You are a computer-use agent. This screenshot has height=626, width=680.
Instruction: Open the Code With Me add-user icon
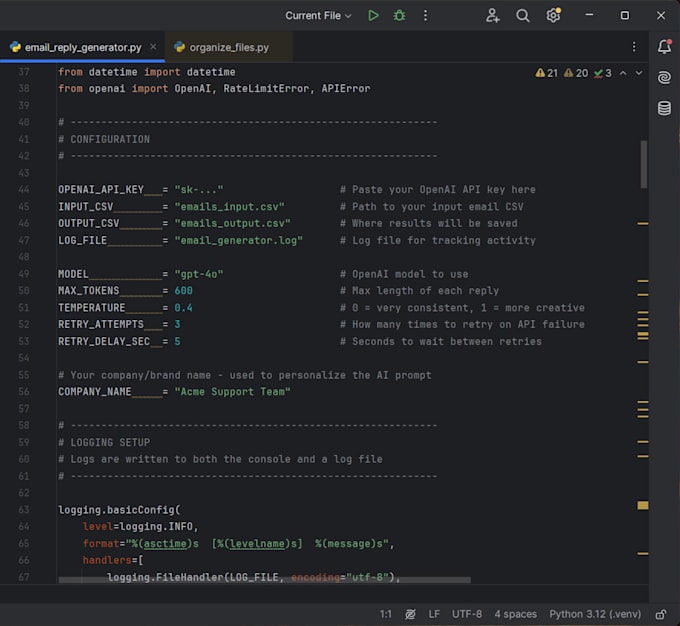coord(492,16)
